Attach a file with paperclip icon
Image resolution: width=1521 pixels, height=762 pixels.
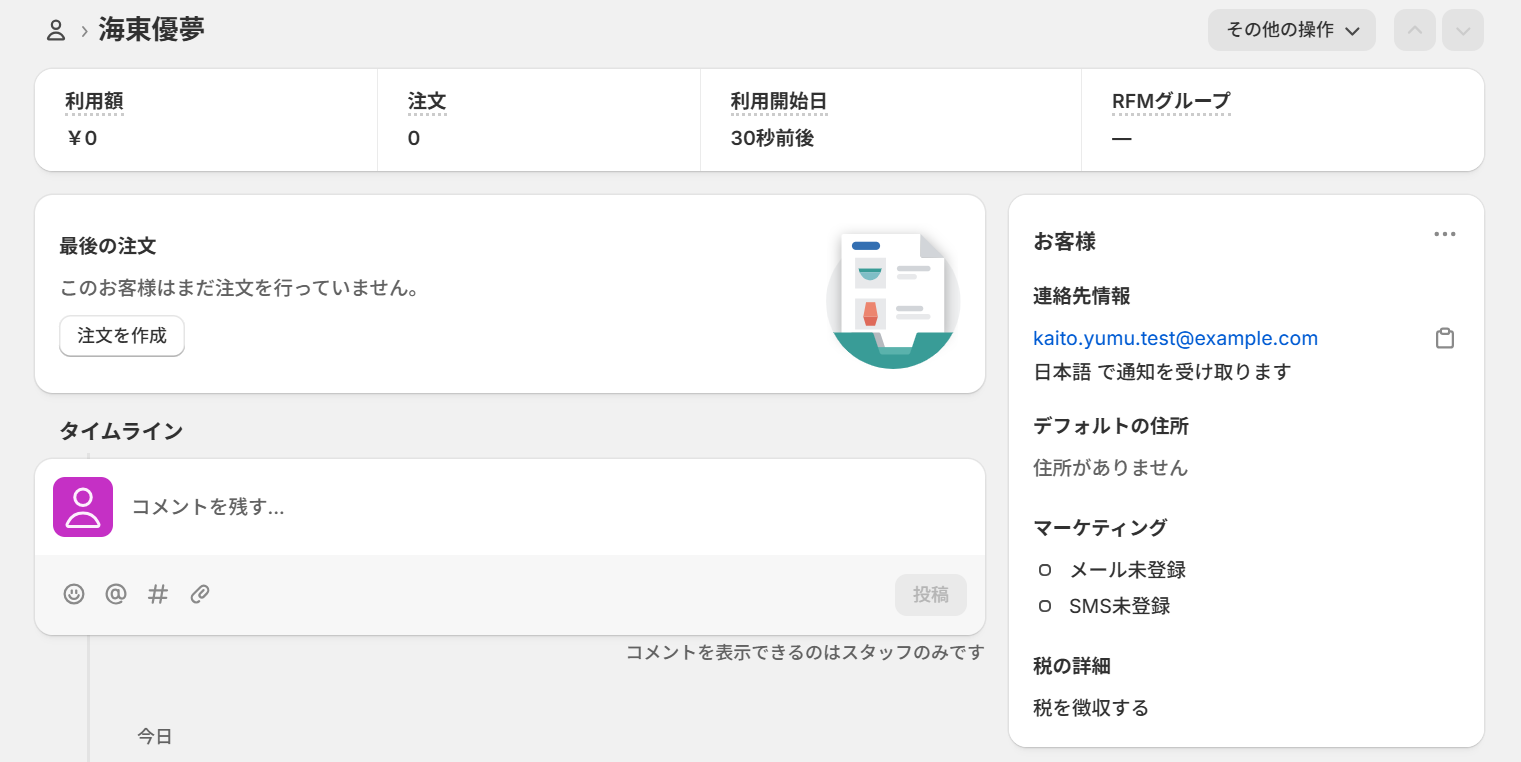200,594
